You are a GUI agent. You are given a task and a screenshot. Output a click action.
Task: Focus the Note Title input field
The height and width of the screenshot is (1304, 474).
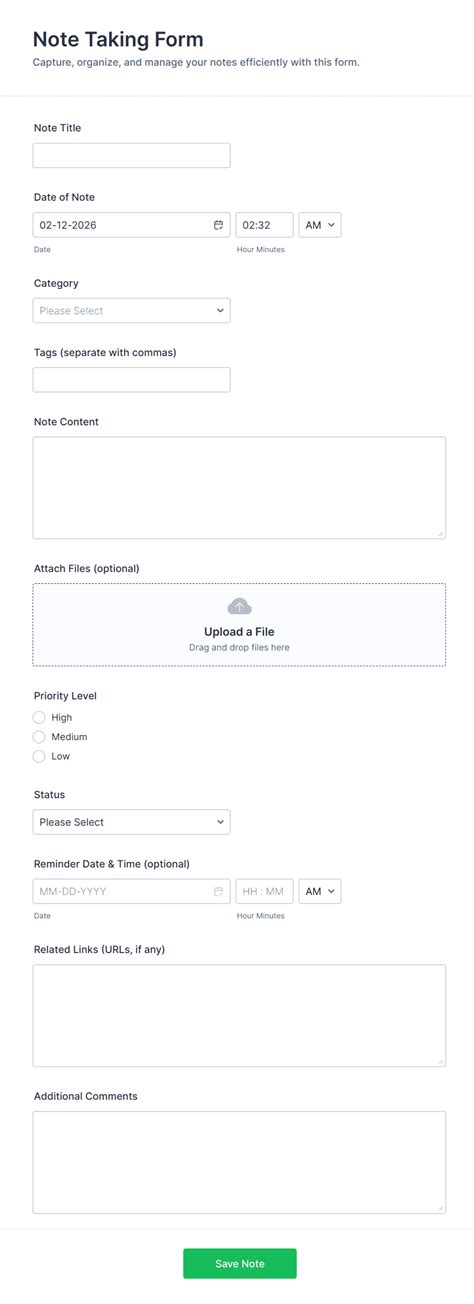(x=131, y=155)
